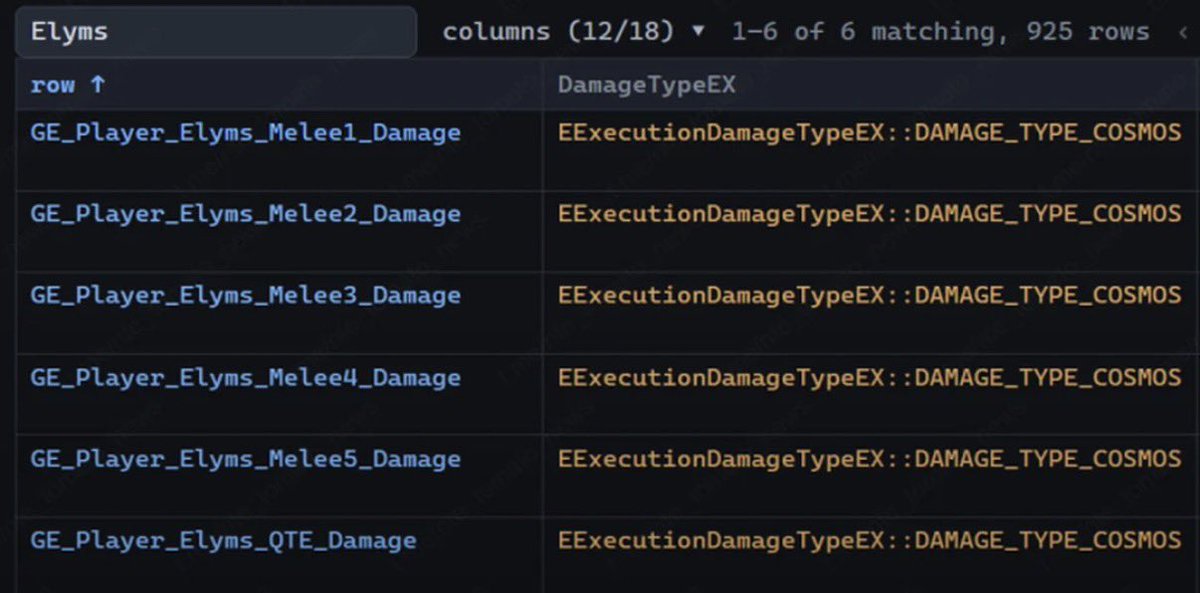The image size is (1200, 593).
Task: Select DamageTypeEX value for Melee4 row
Action: [x=869, y=378]
